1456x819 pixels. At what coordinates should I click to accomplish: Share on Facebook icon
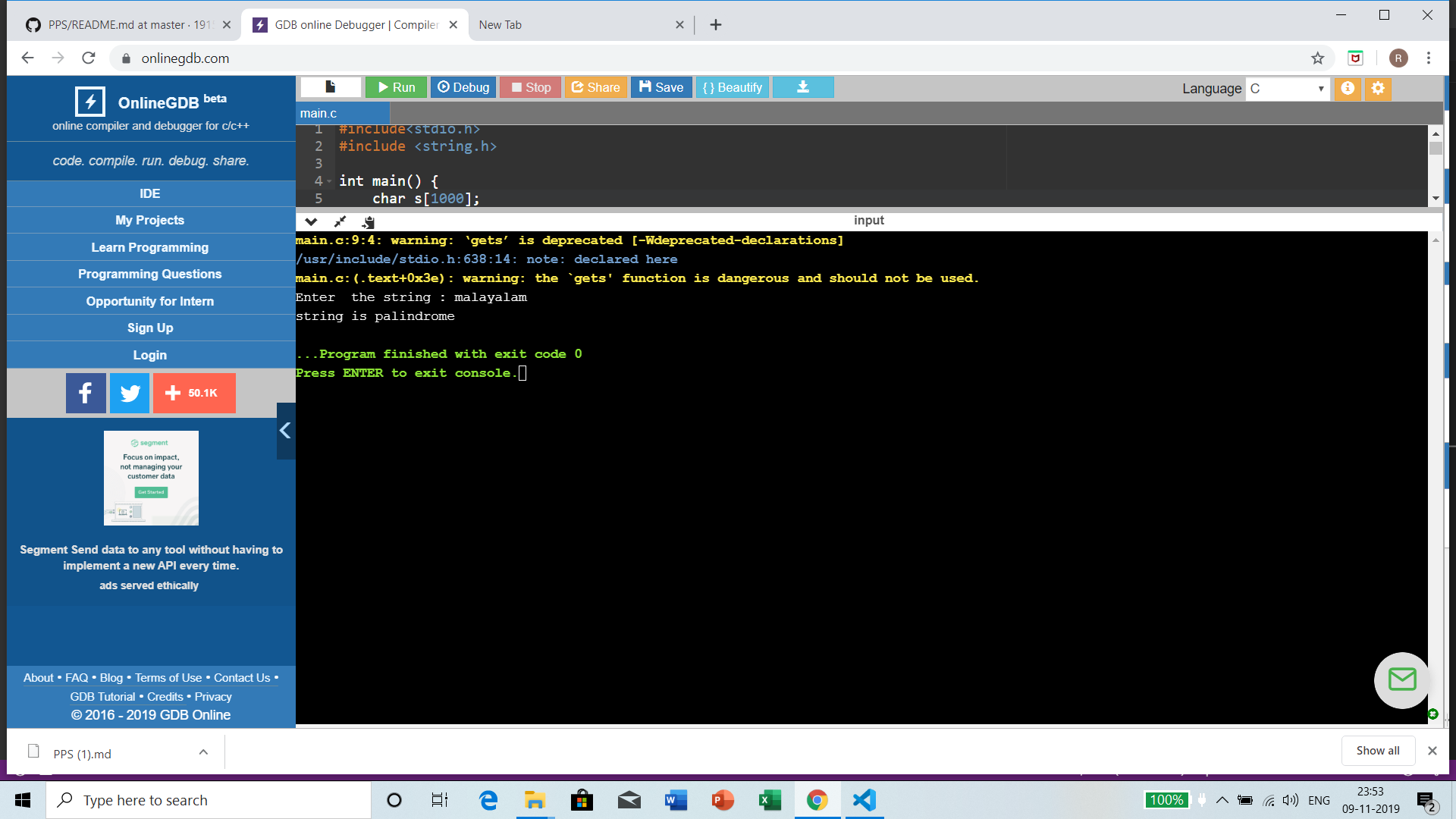pos(86,393)
